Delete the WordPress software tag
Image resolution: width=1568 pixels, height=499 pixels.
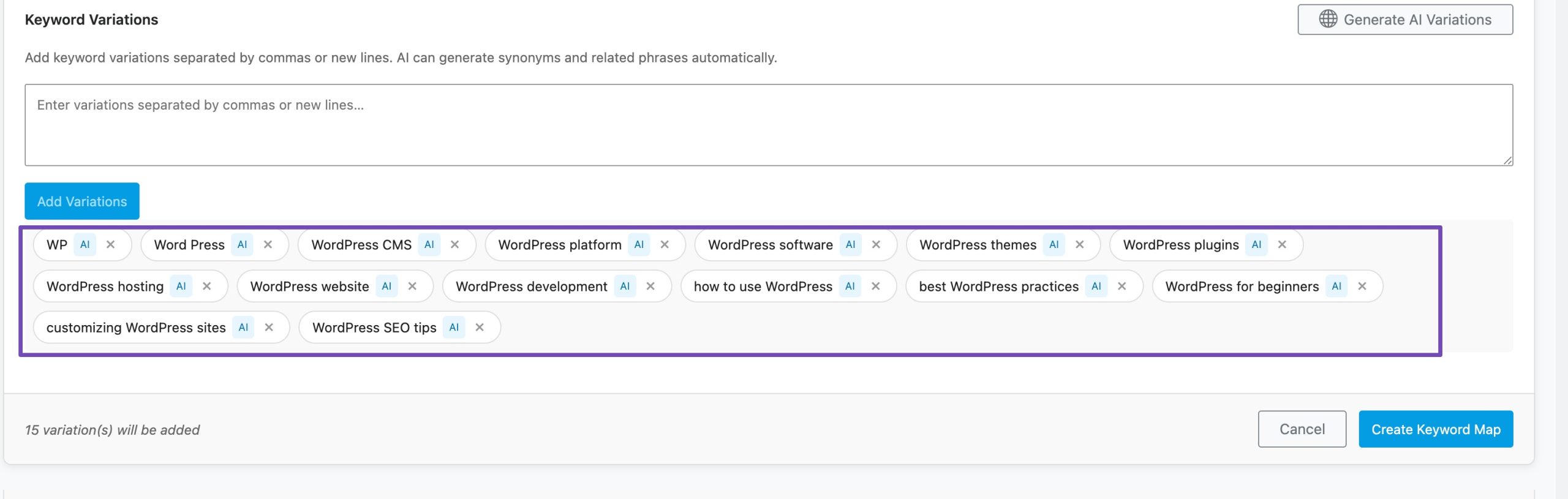click(876, 244)
